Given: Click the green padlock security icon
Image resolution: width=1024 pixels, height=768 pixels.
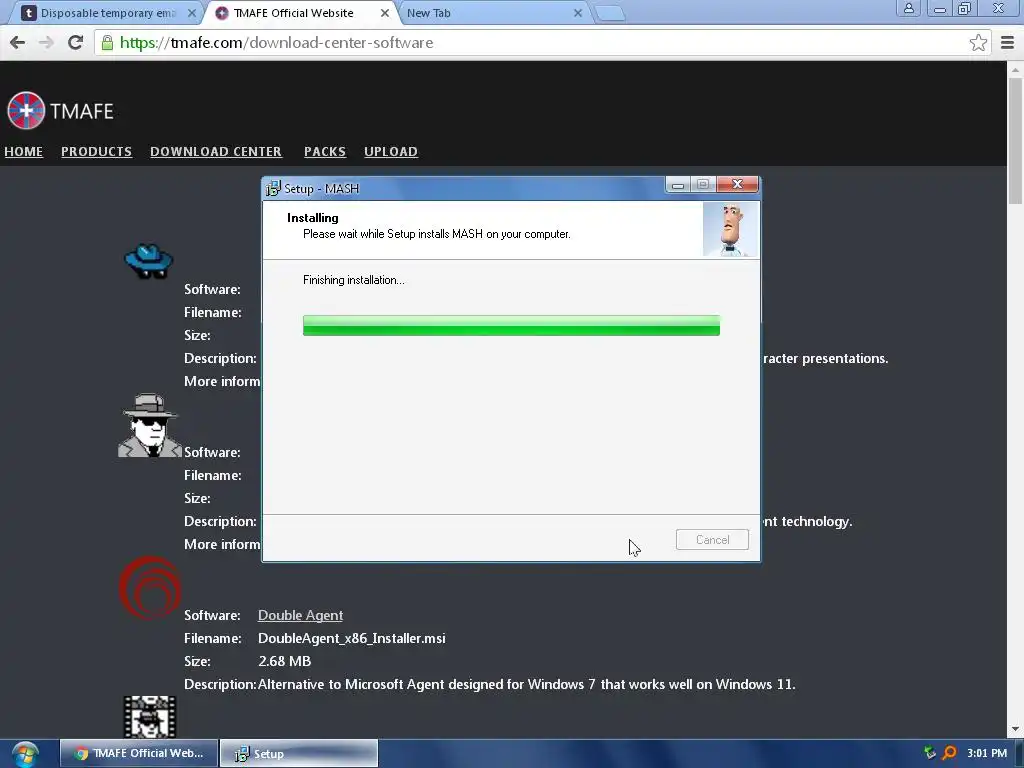Looking at the screenshot, I should click(107, 42).
